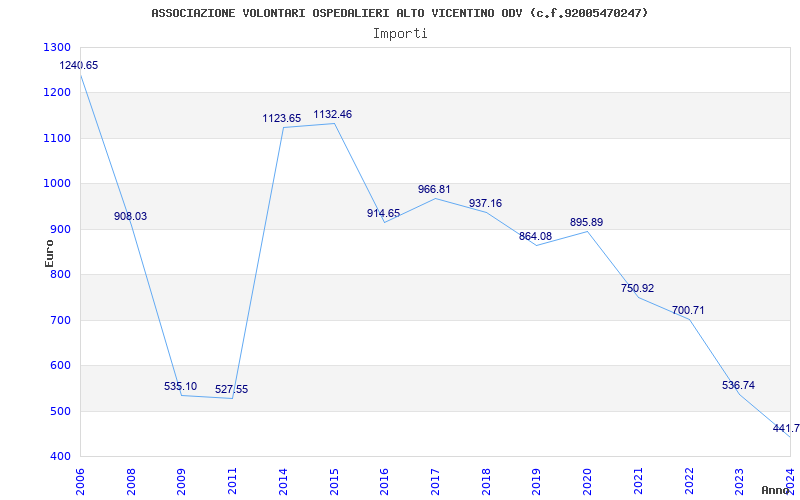This screenshot has width=800, height=500.
Task: Click the 536.74 data label
Action: pos(738,385)
